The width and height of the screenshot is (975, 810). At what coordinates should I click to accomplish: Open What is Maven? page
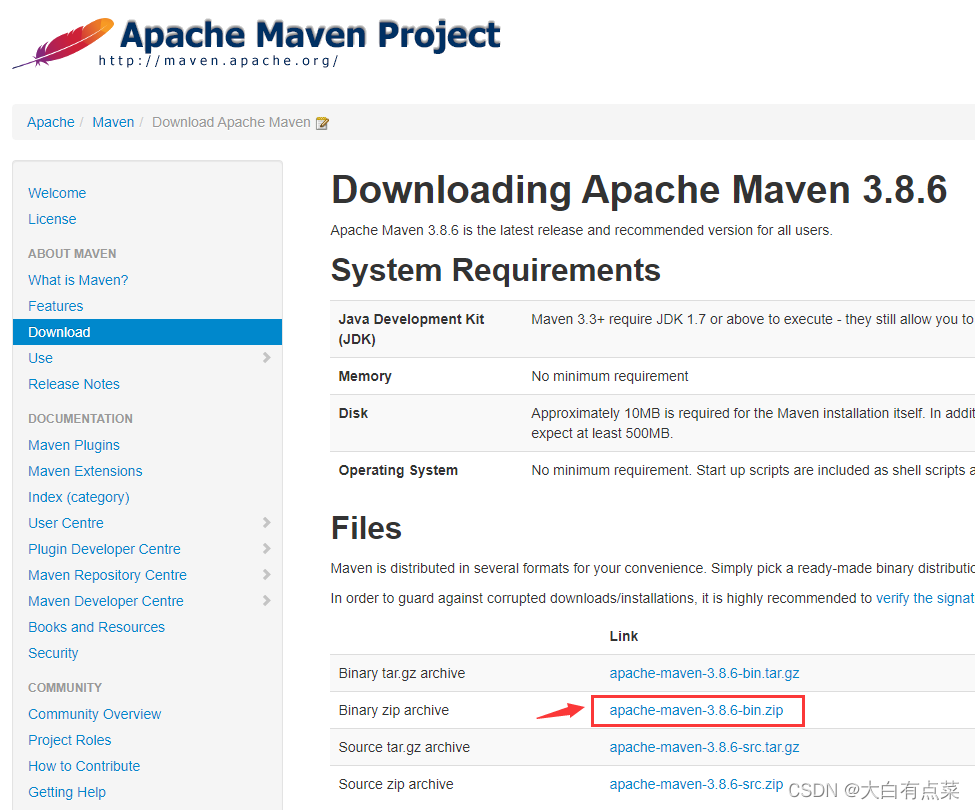pyautogui.click(x=78, y=280)
